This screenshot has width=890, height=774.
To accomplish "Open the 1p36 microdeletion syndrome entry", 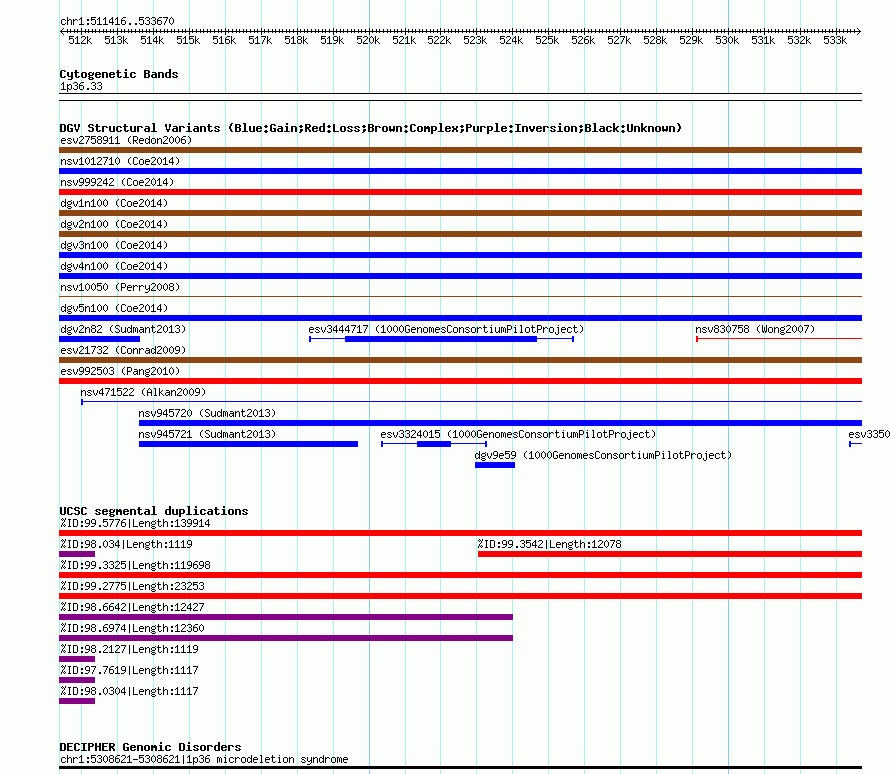I will [204, 759].
